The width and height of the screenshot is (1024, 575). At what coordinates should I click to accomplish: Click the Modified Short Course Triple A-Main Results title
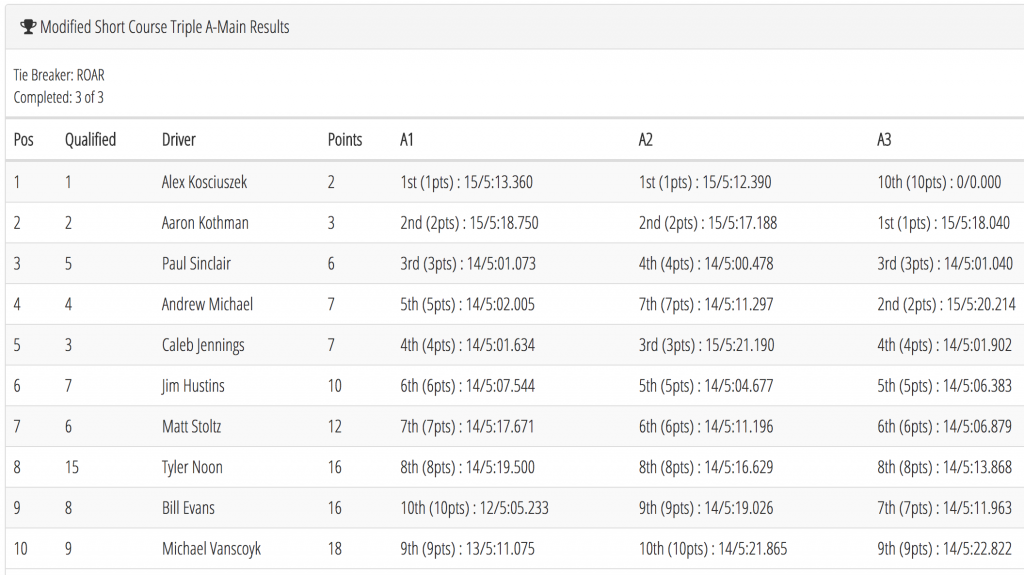[x=165, y=27]
